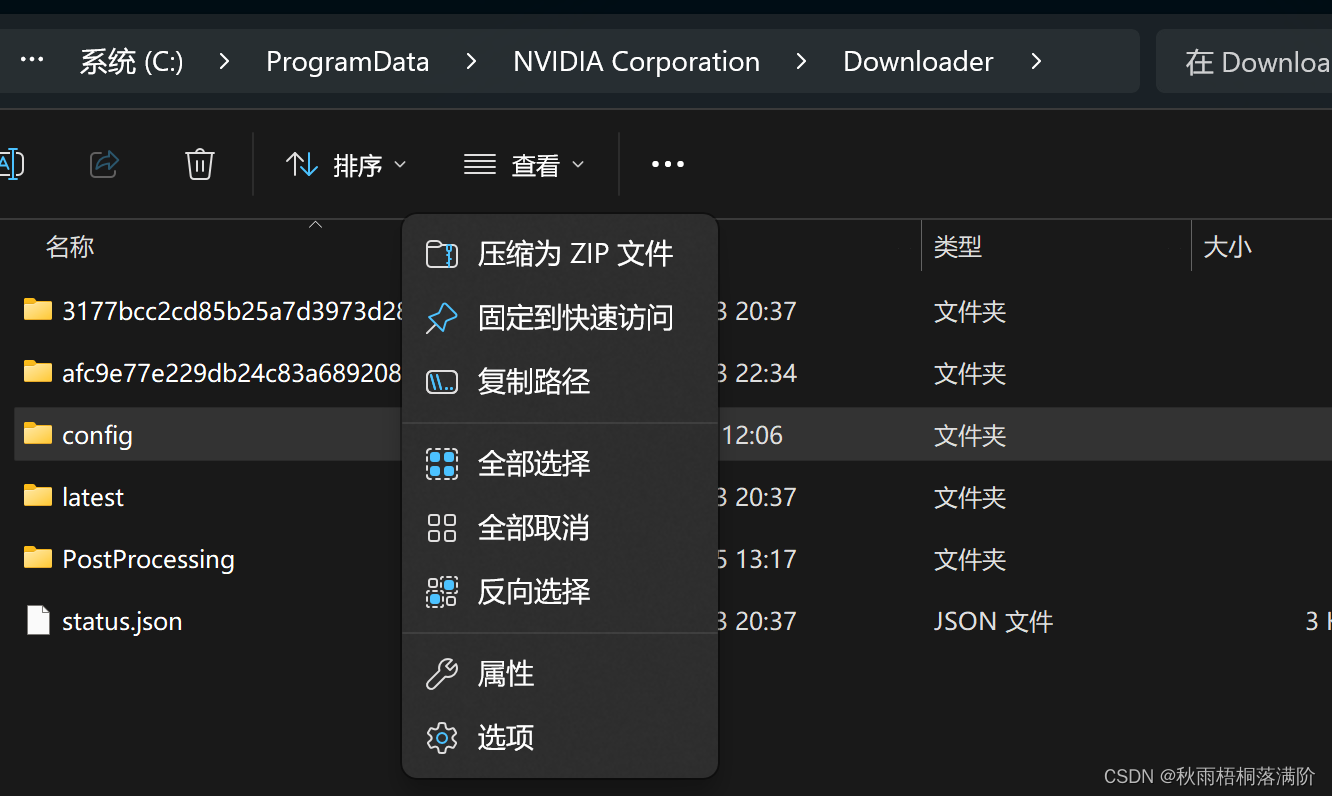The width and height of the screenshot is (1332, 796).
Task: Click the status.json file icon
Action: tap(38, 620)
